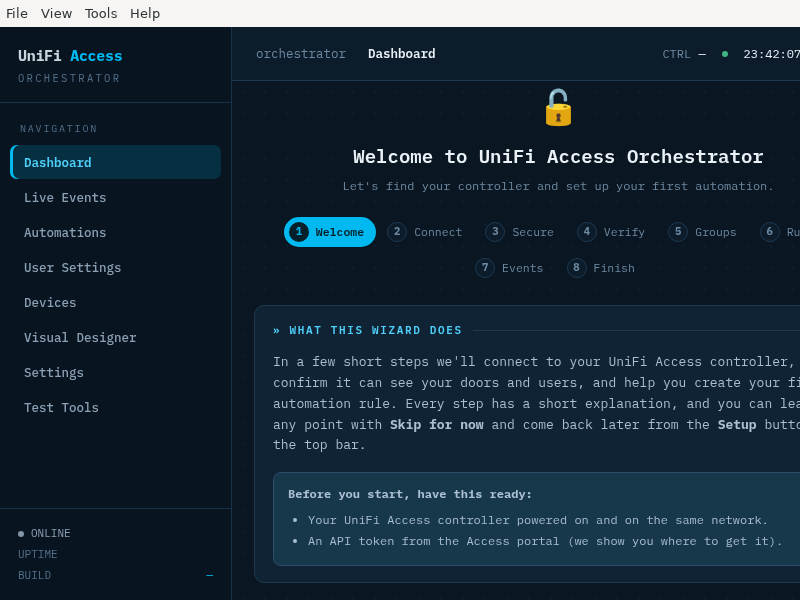Click 'Before you start, have this ready:' text
Screen dimensions: 800x600
410,494
